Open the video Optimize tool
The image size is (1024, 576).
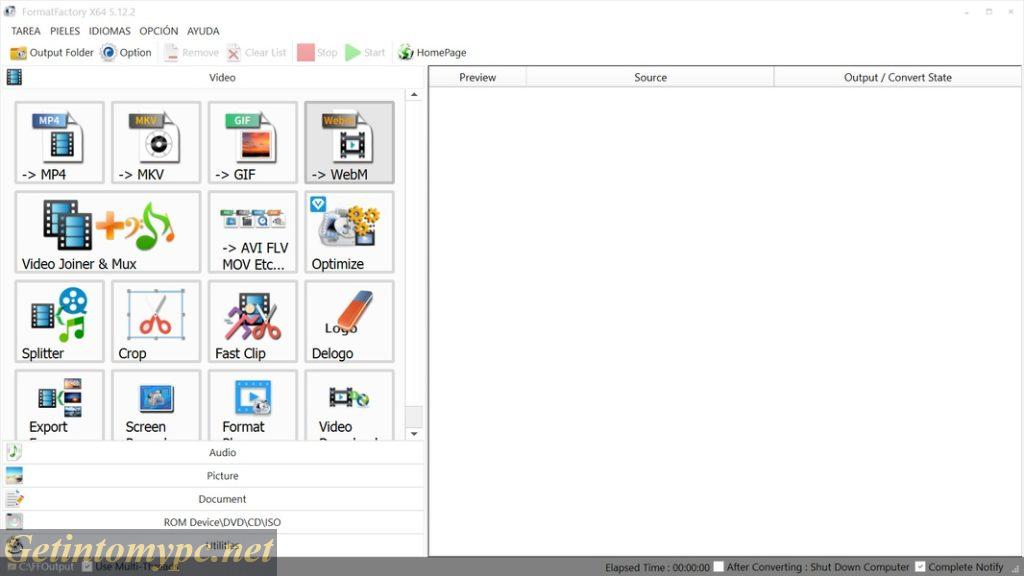[348, 232]
